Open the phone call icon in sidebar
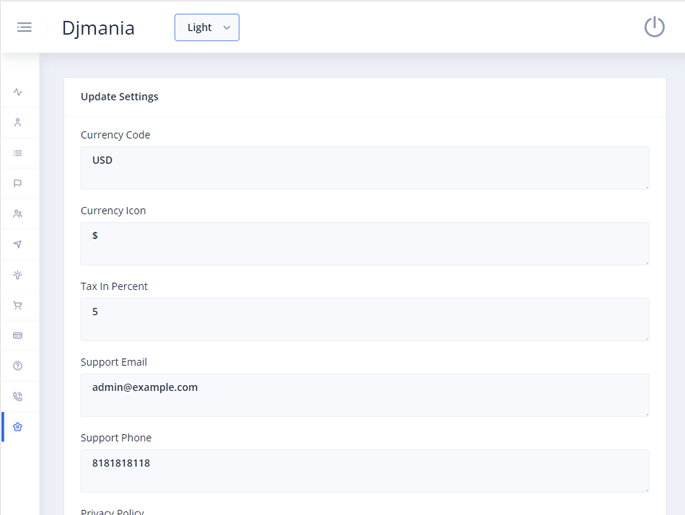The height and width of the screenshot is (515, 685). click(x=18, y=396)
